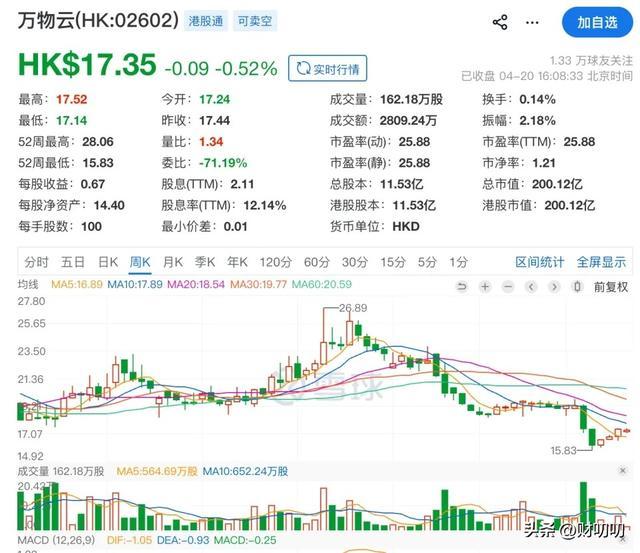Click the MA60:20.59 moving average label
The width and height of the screenshot is (640, 553).
tap(322, 284)
